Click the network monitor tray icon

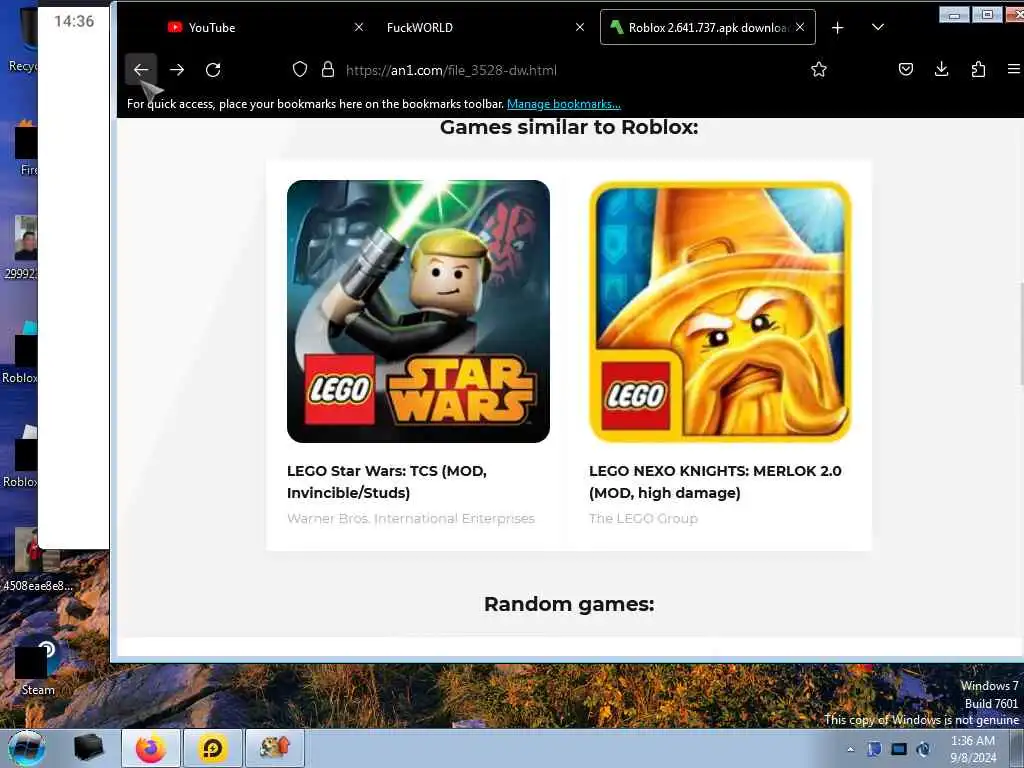pos(899,749)
